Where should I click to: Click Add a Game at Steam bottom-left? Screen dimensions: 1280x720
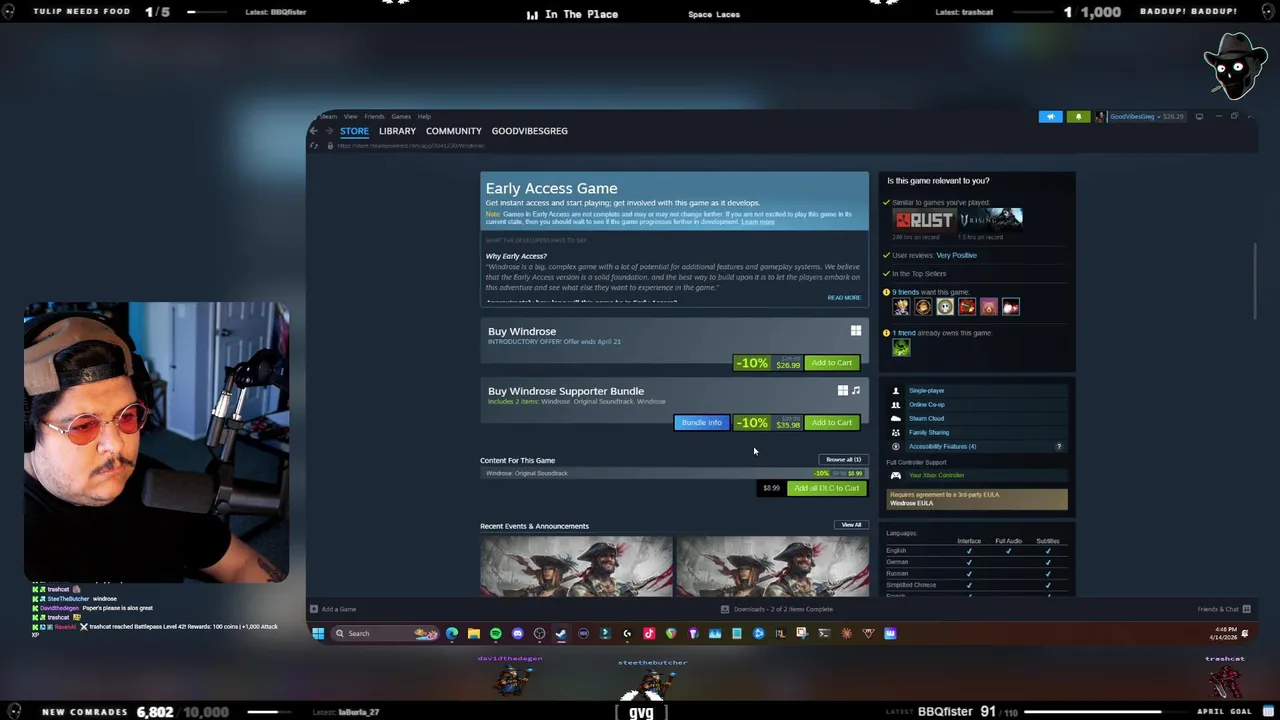(x=333, y=609)
